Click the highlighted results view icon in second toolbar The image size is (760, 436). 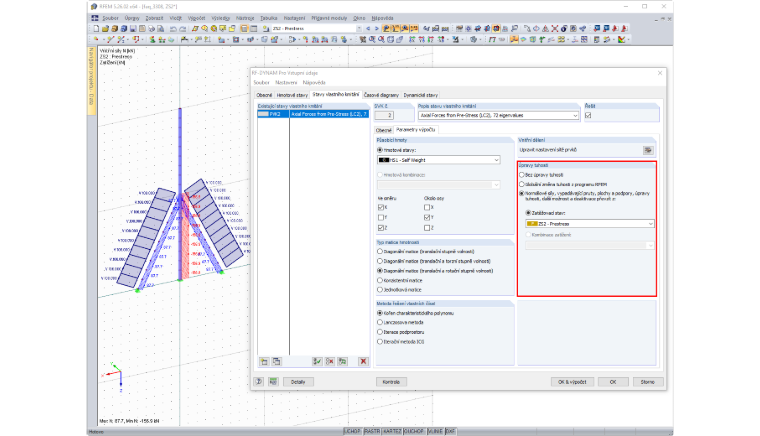pos(514,40)
